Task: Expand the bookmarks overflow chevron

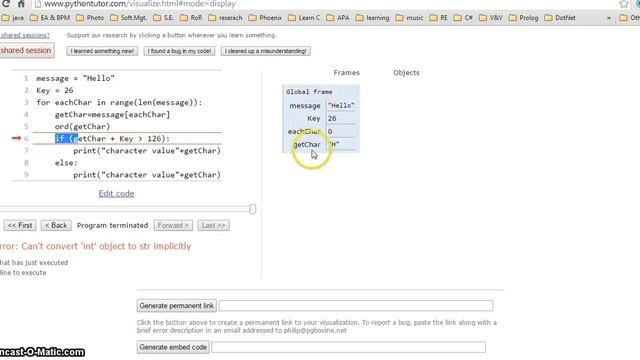Action: click(x=609, y=18)
